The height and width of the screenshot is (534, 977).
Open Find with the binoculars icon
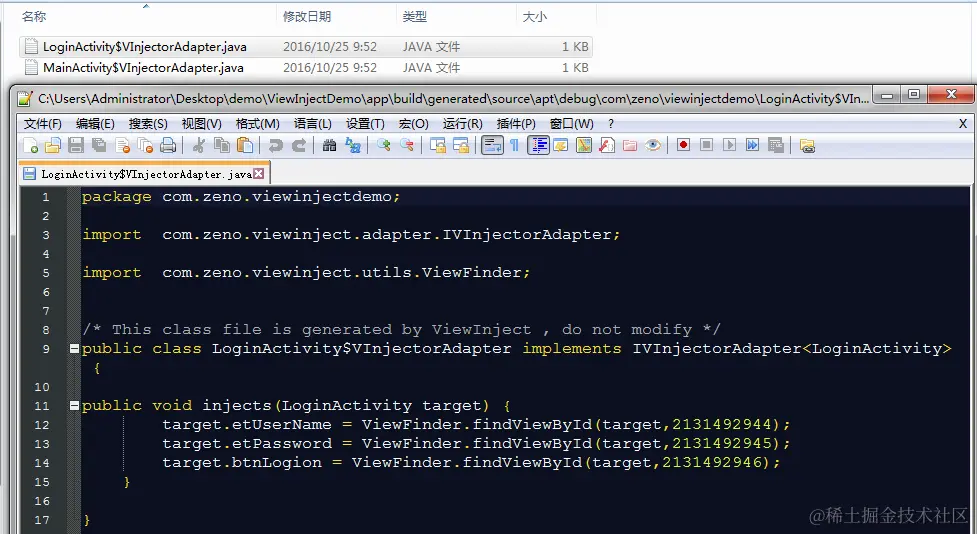[330, 146]
